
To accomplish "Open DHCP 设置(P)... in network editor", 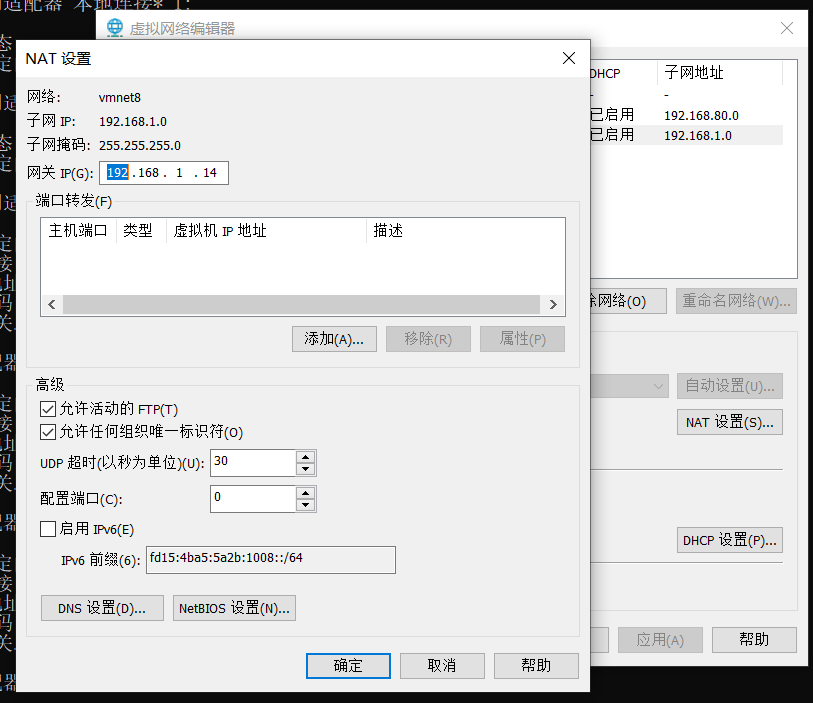I will click(x=730, y=541).
